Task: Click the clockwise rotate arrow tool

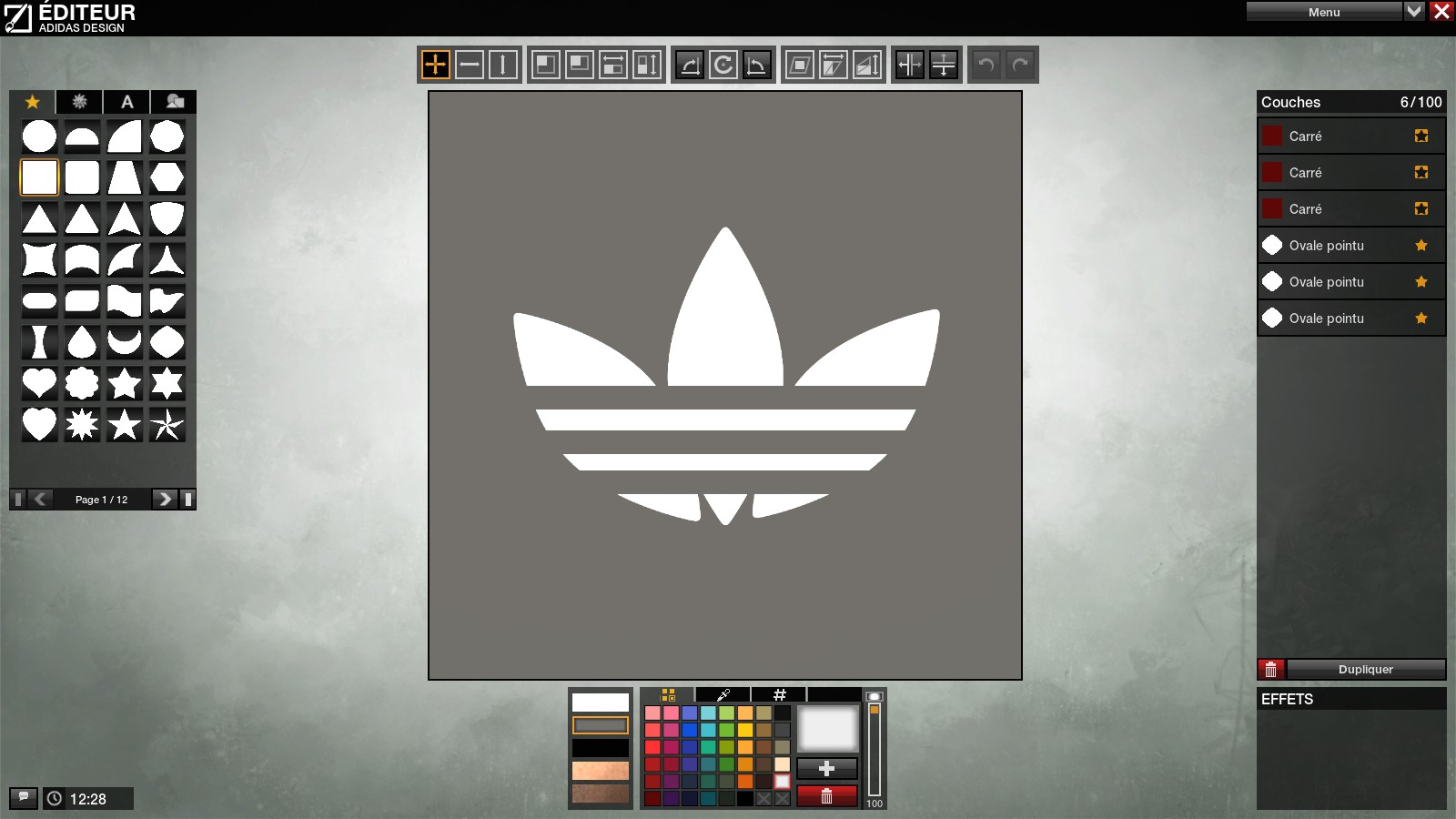Action: point(690,65)
